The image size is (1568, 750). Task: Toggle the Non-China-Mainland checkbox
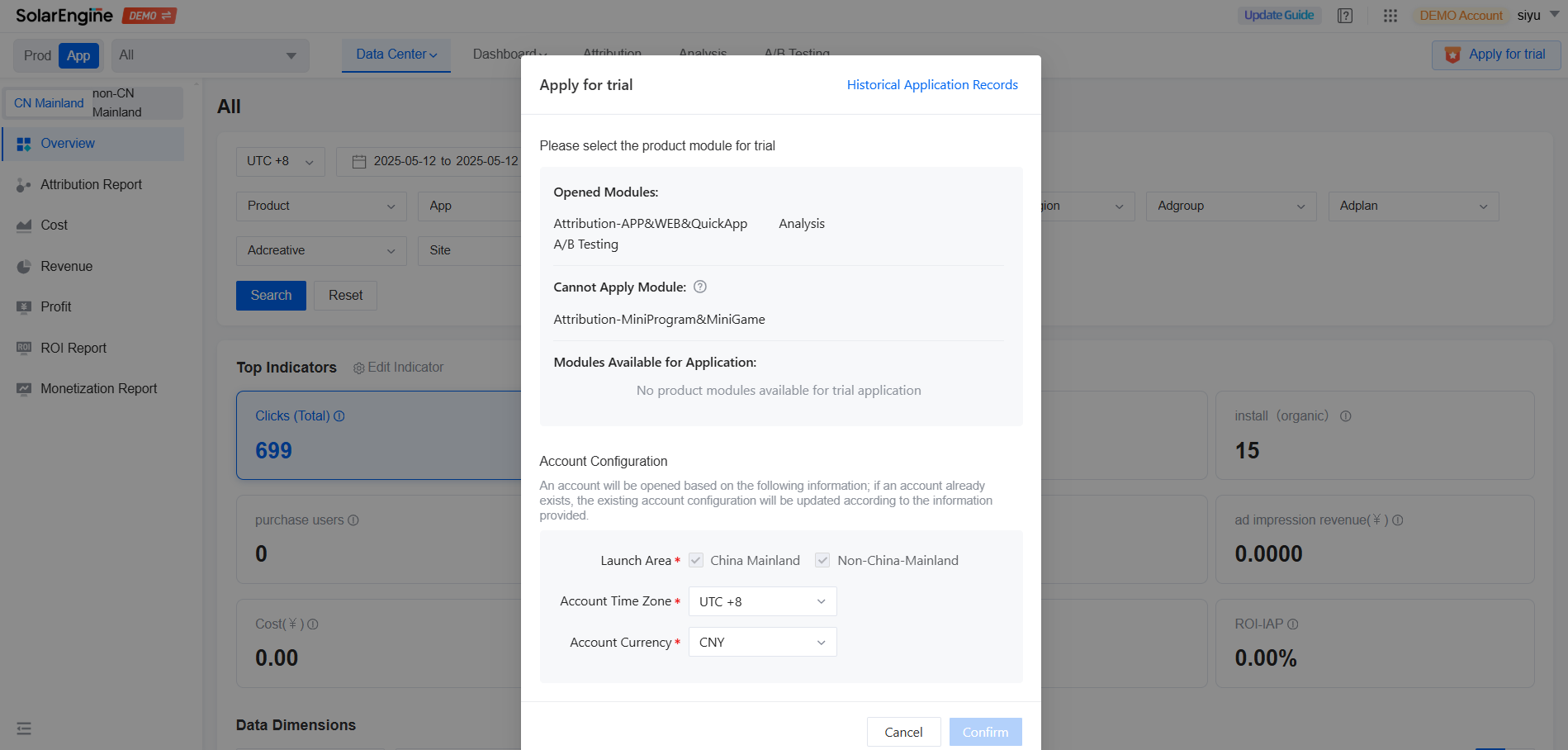point(822,560)
